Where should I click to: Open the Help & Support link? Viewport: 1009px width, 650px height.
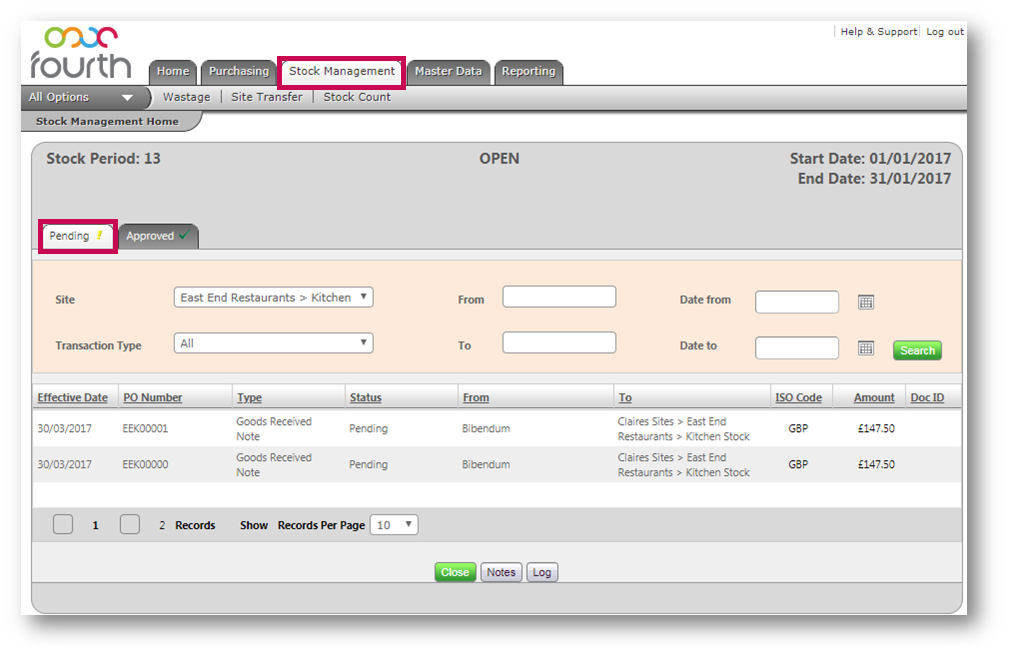coord(878,32)
